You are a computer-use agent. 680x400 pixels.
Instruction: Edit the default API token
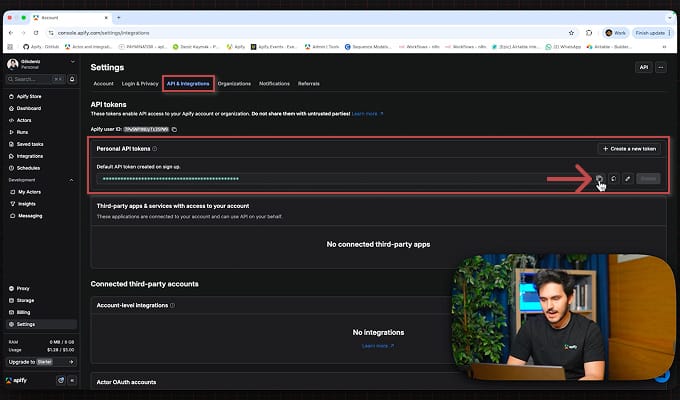628,178
